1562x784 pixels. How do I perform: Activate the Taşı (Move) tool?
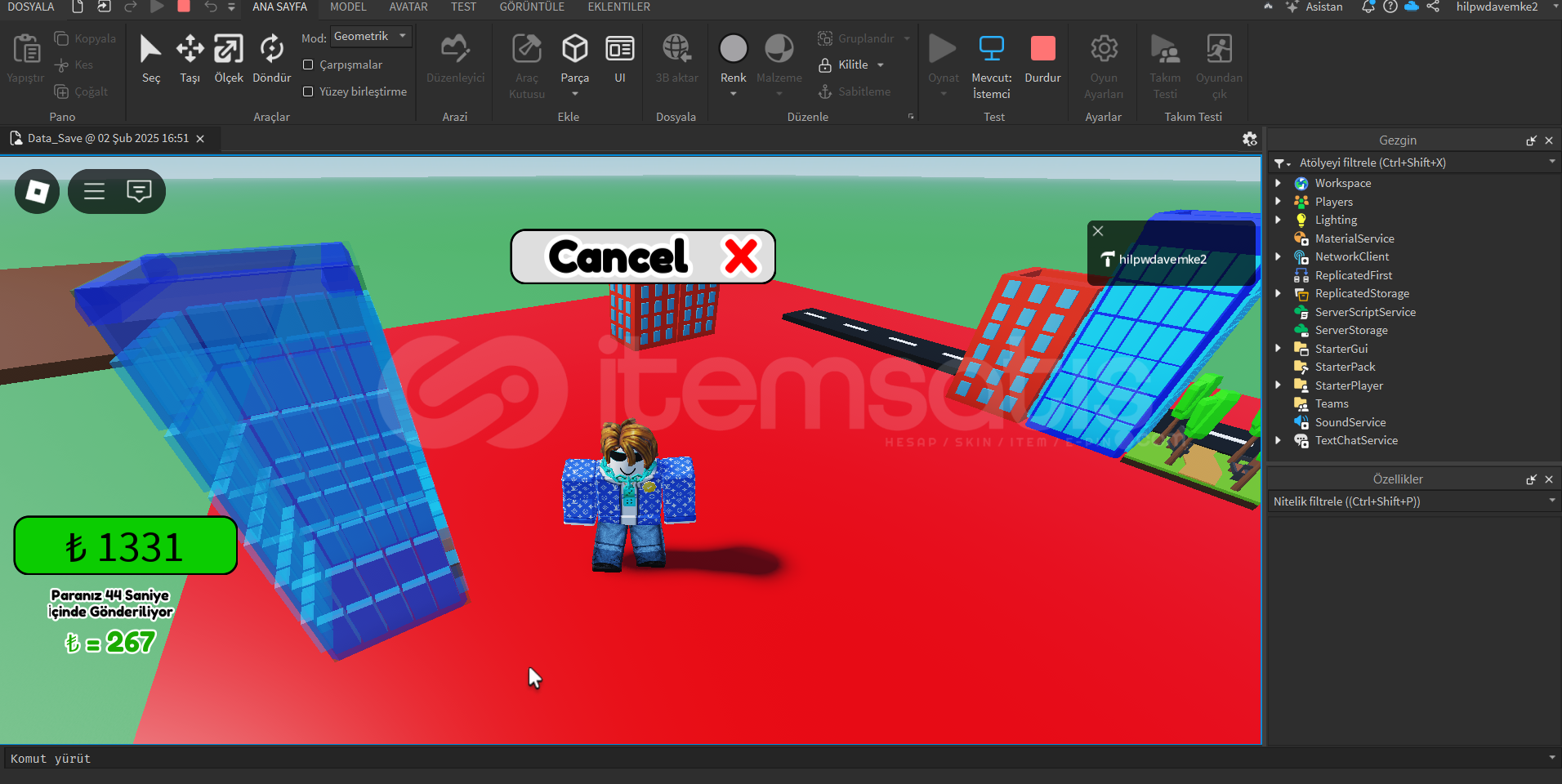(190, 58)
